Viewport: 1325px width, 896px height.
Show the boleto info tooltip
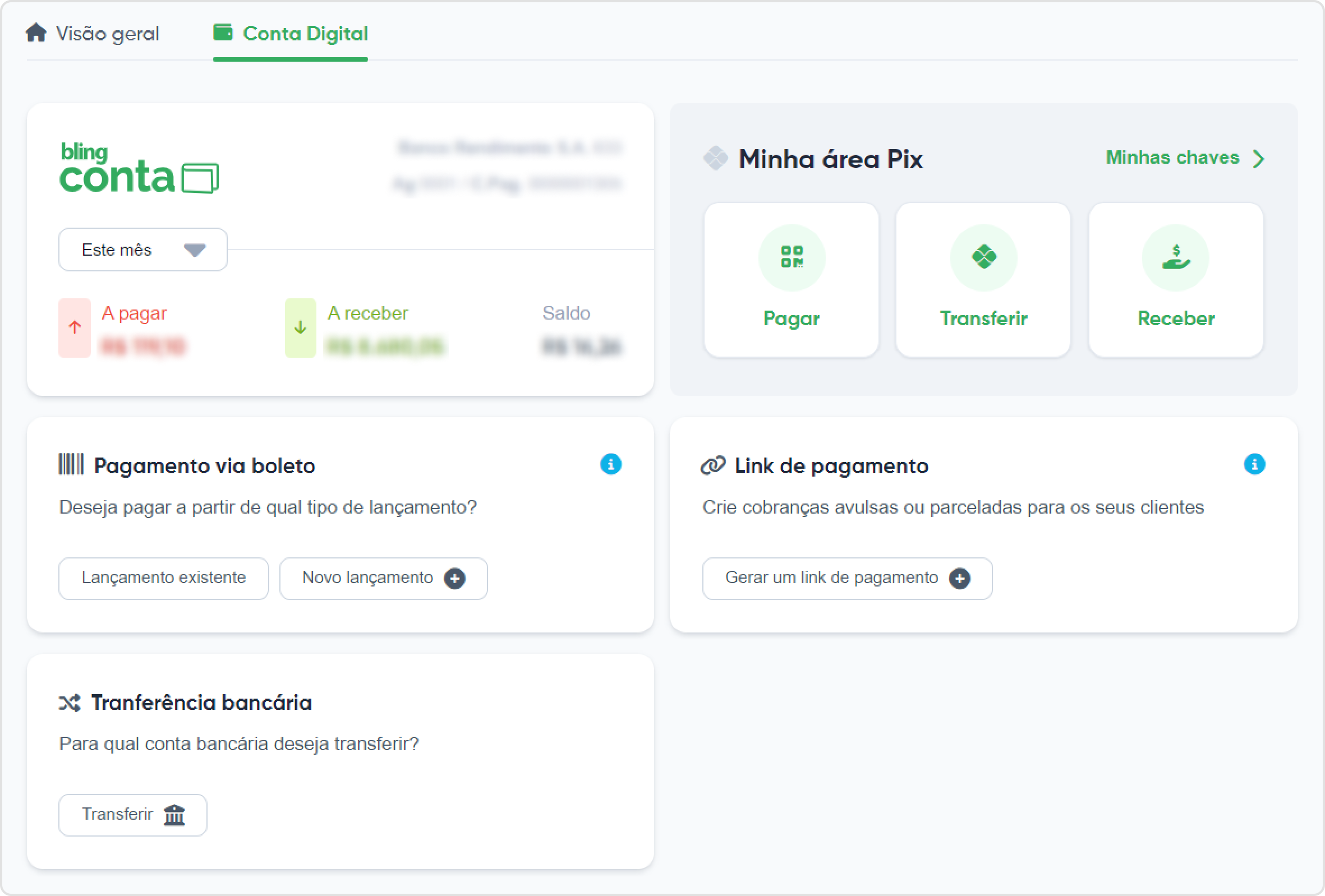click(x=612, y=464)
